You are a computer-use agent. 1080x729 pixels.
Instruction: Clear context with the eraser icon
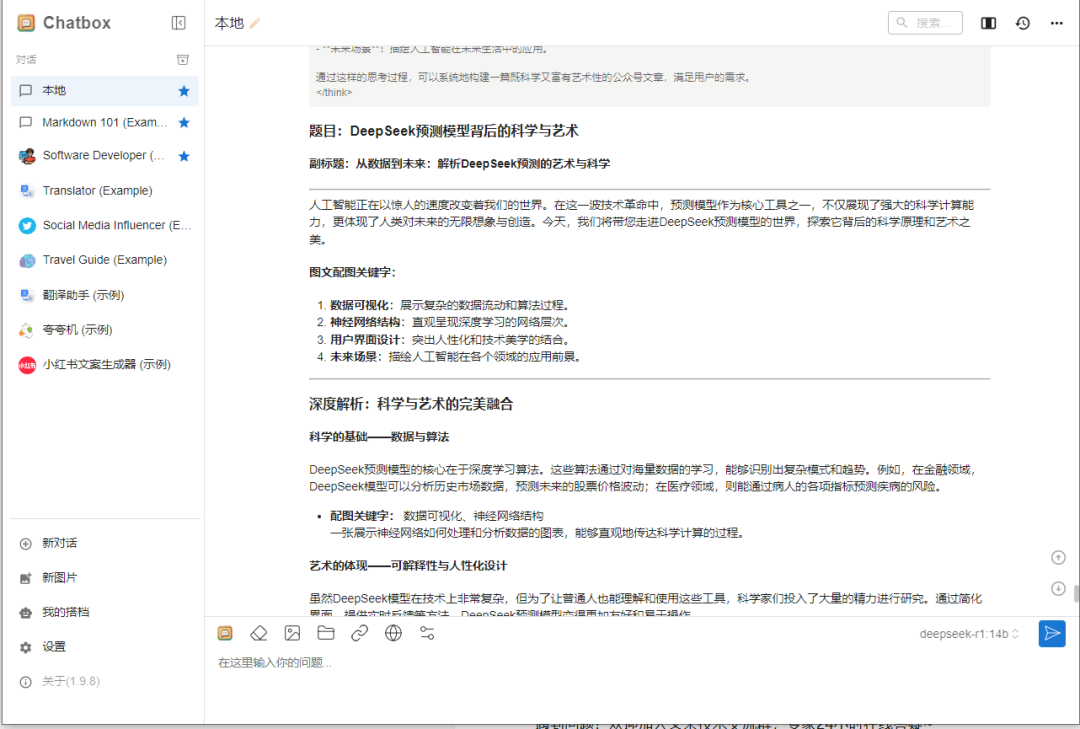pos(258,633)
